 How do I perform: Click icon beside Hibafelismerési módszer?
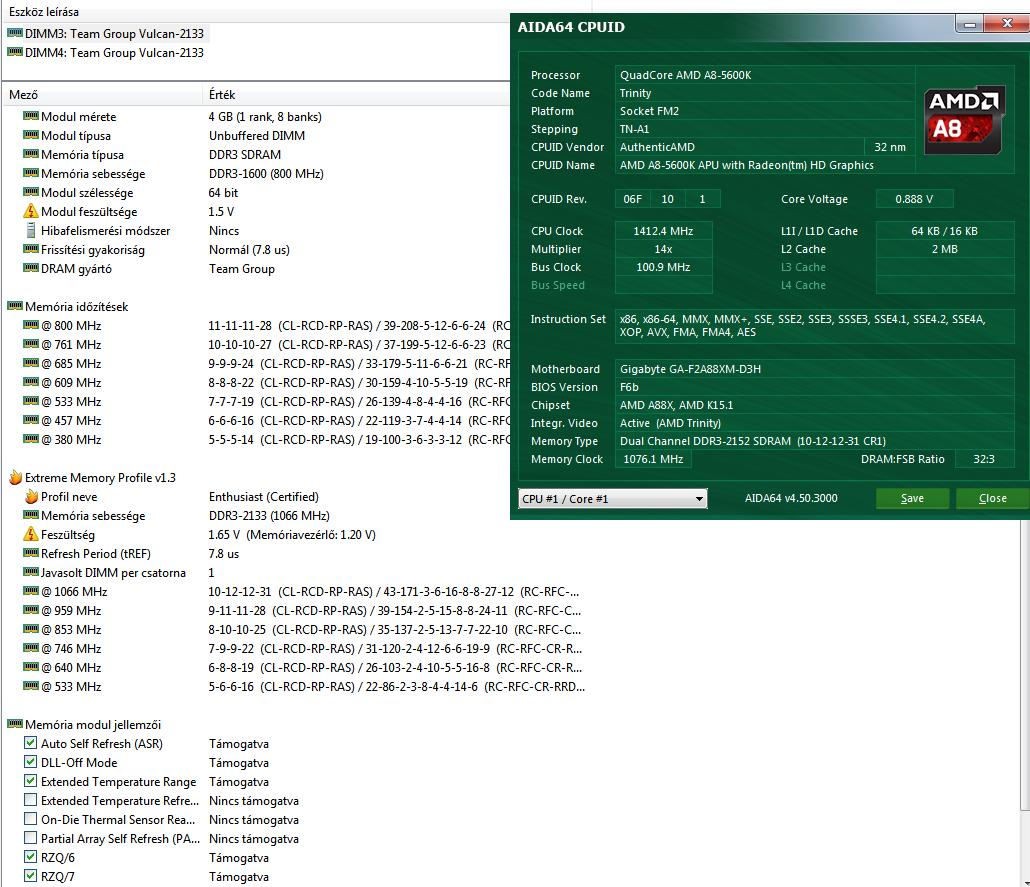[31, 231]
